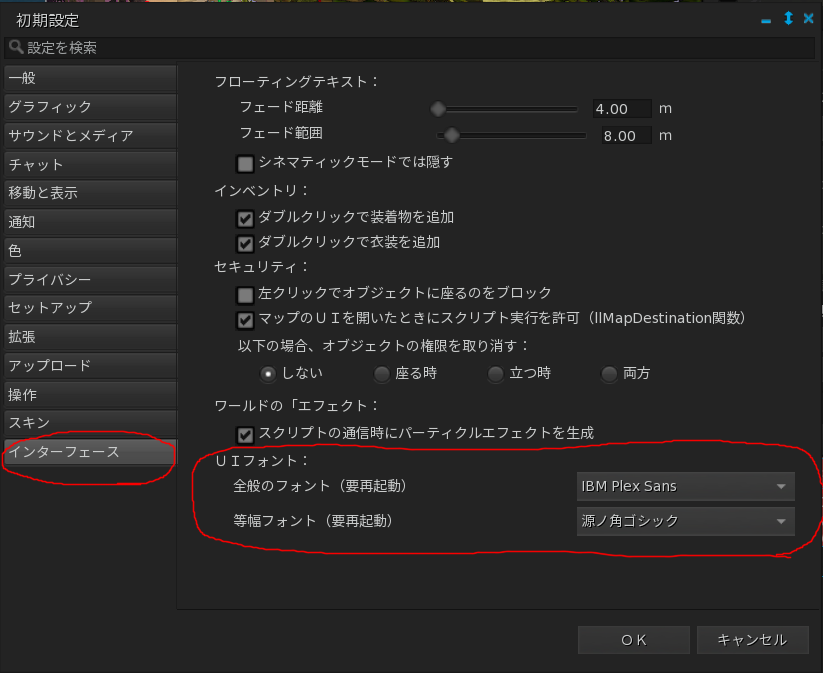Open the 通知 tab
Viewport: 823px width, 673px height.
(x=90, y=222)
